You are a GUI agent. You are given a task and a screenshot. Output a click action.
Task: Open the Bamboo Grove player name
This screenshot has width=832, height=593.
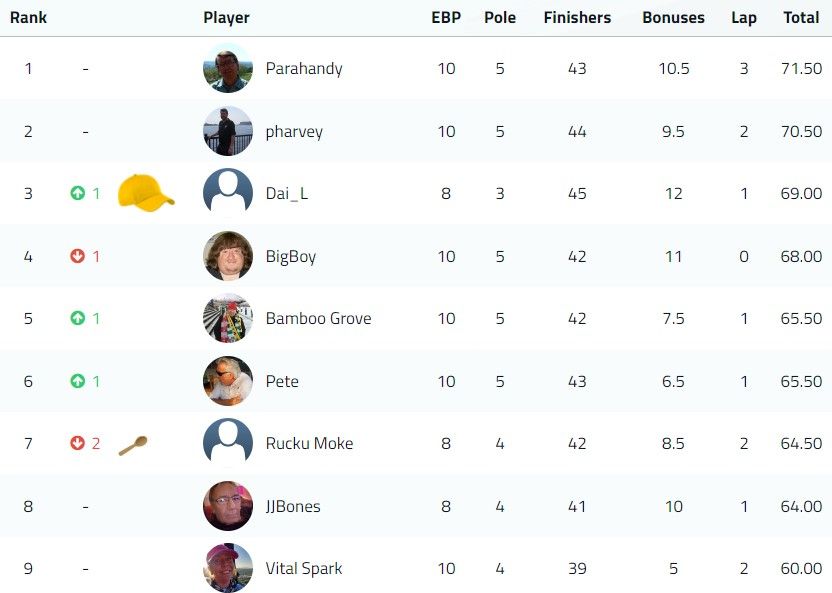(x=318, y=318)
